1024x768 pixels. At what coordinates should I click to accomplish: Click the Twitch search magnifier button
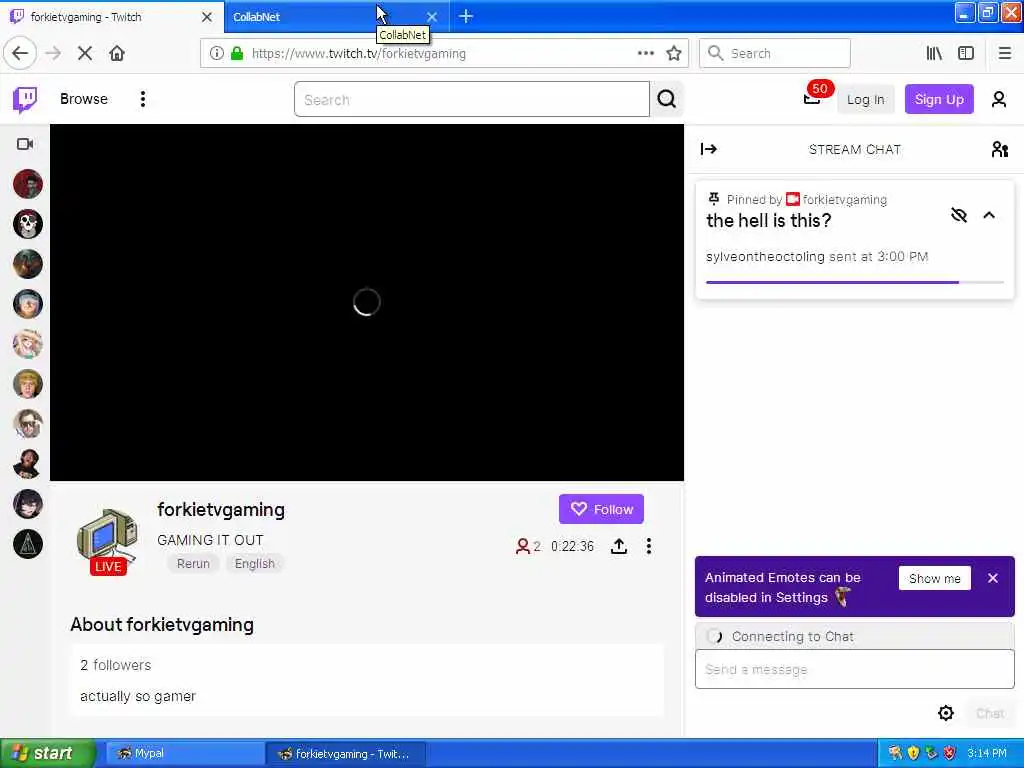tap(667, 99)
